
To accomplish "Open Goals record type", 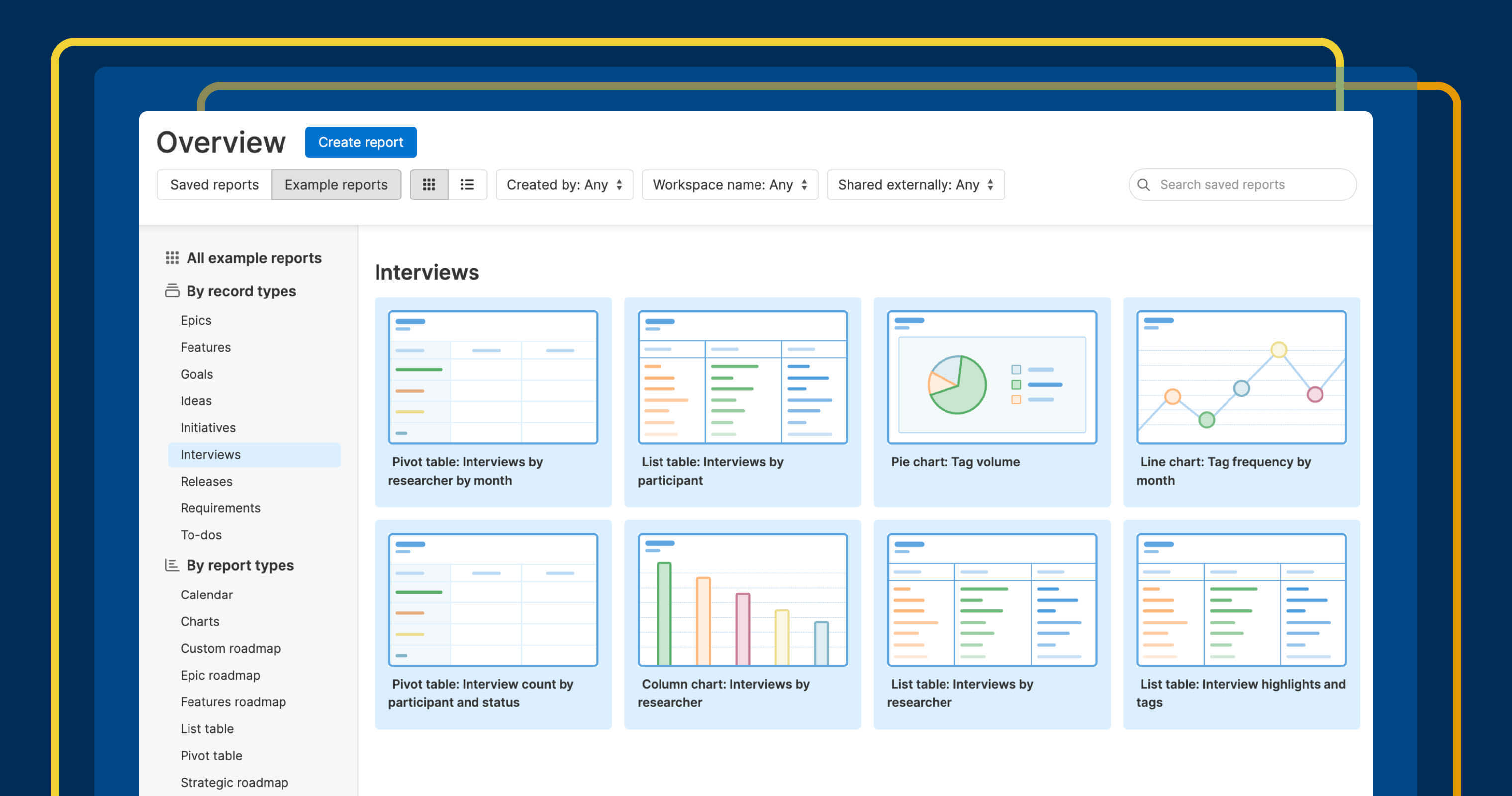I will tap(196, 374).
